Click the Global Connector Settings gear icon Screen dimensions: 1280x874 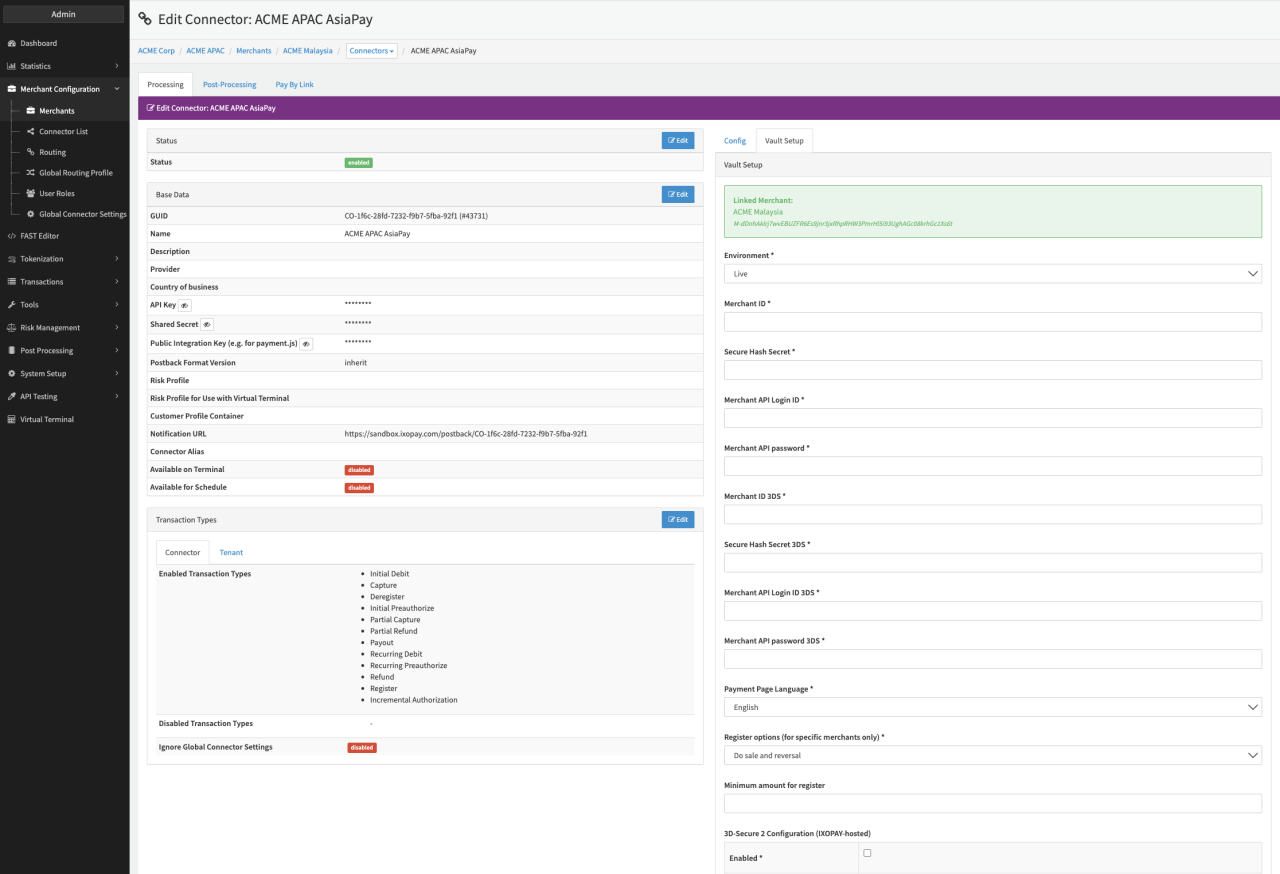31,214
